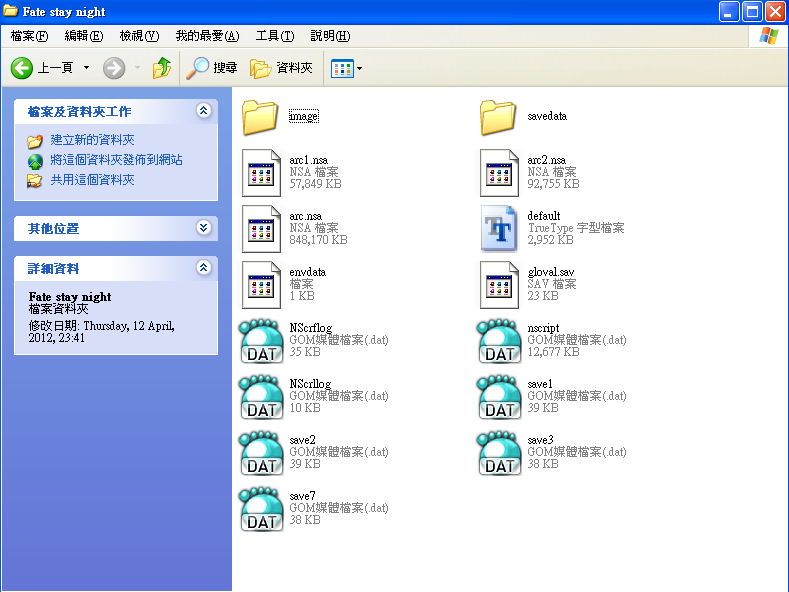Select the nscript DAT file icon
The height and width of the screenshot is (592, 789).
499,341
